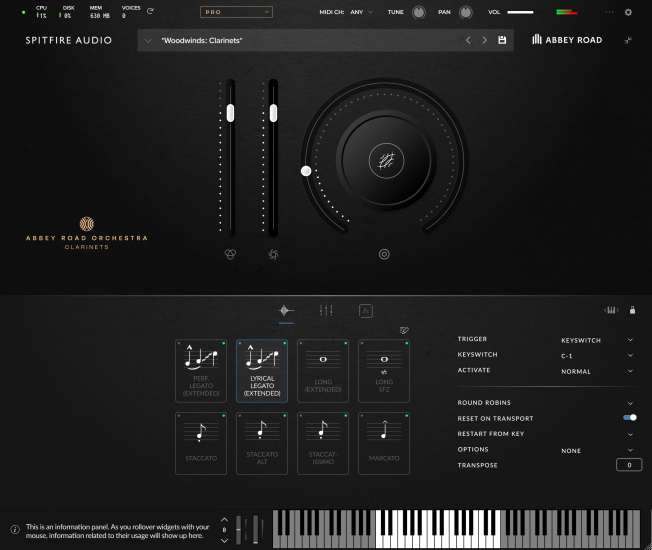The height and width of the screenshot is (550, 652).
Task: Click the dynamics icon below the second slider
Action: point(273,254)
